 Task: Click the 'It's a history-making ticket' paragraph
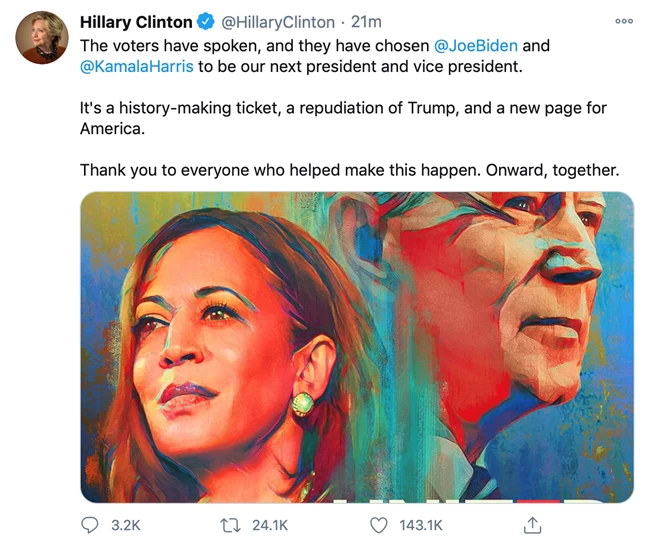coord(343,118)
